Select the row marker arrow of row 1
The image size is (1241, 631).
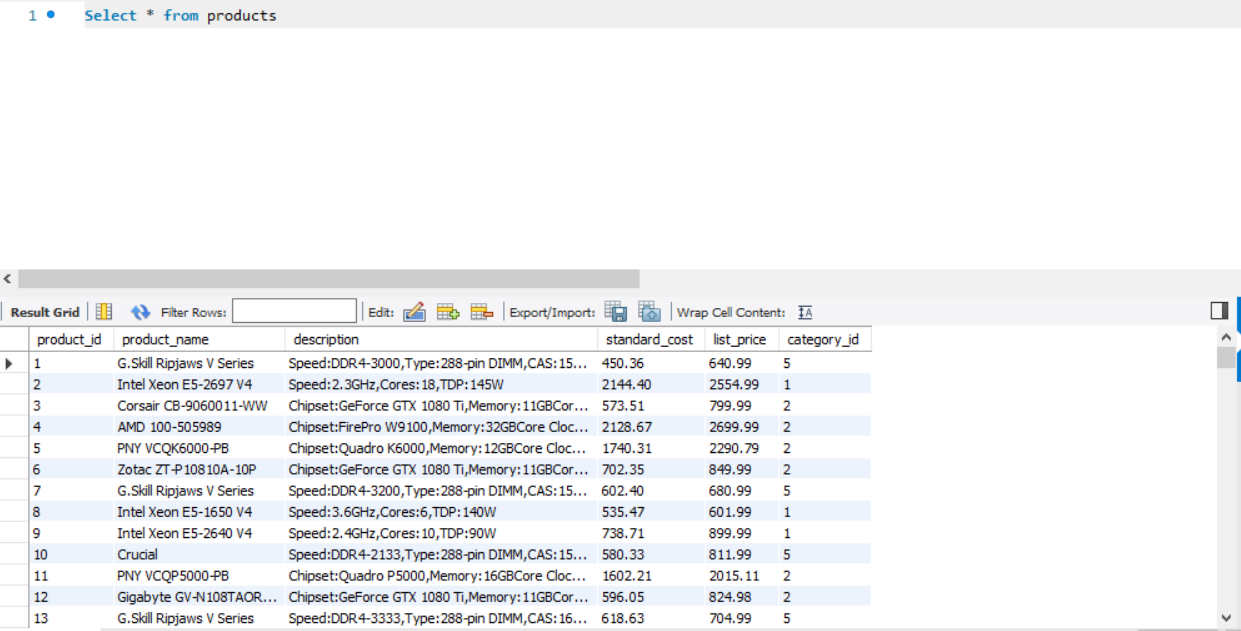(x=10, y=364)
